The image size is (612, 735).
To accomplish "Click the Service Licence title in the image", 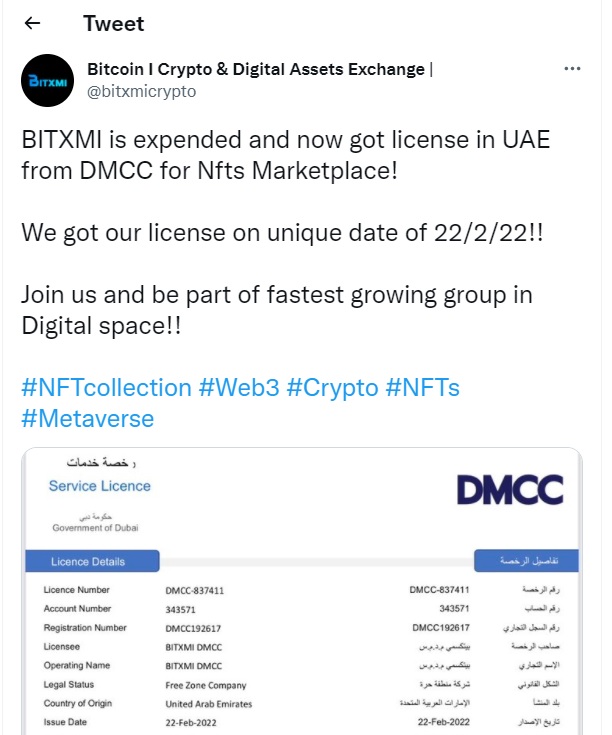I will (100, 486).
